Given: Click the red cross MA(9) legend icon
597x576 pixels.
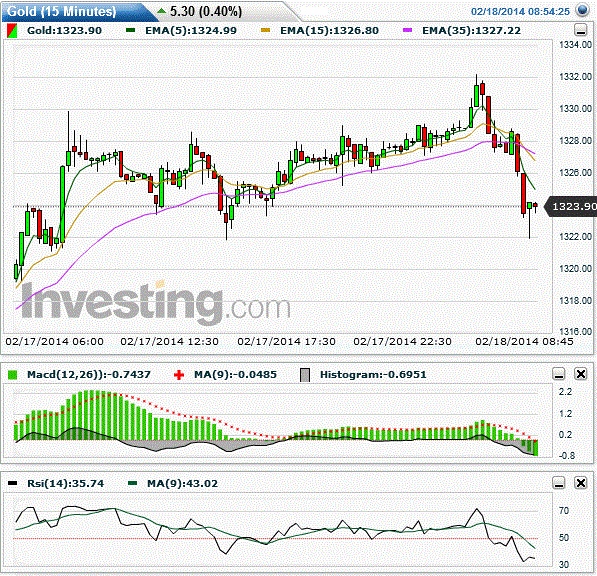Looking at the screenshot, I should (179, 375).
